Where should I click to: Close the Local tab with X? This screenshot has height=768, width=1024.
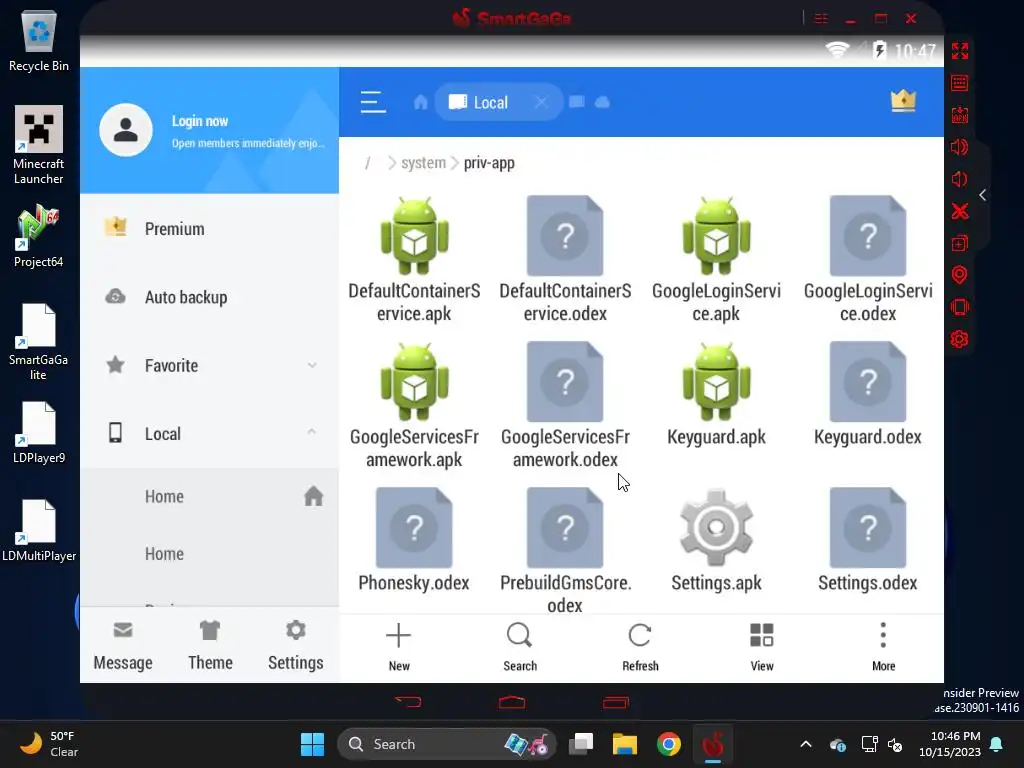tap(541, 103)
